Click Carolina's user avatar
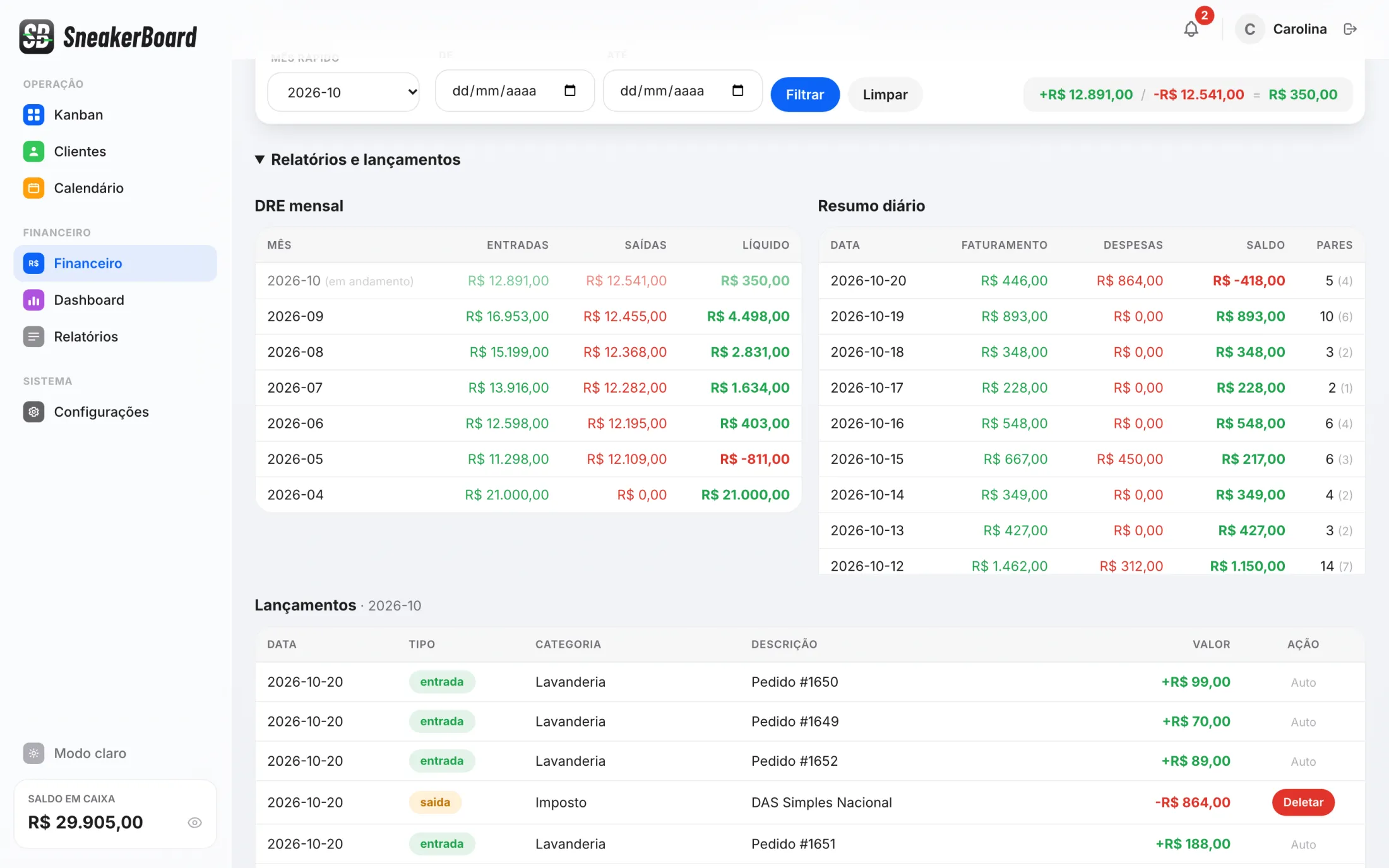 point(1249,29)
